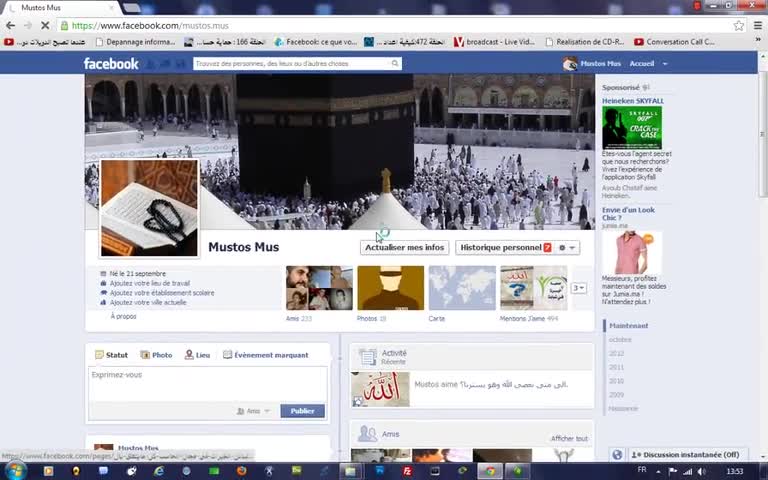
Task: Open the friend requests icon in Facebook header
Action: [x=151, y=64]
